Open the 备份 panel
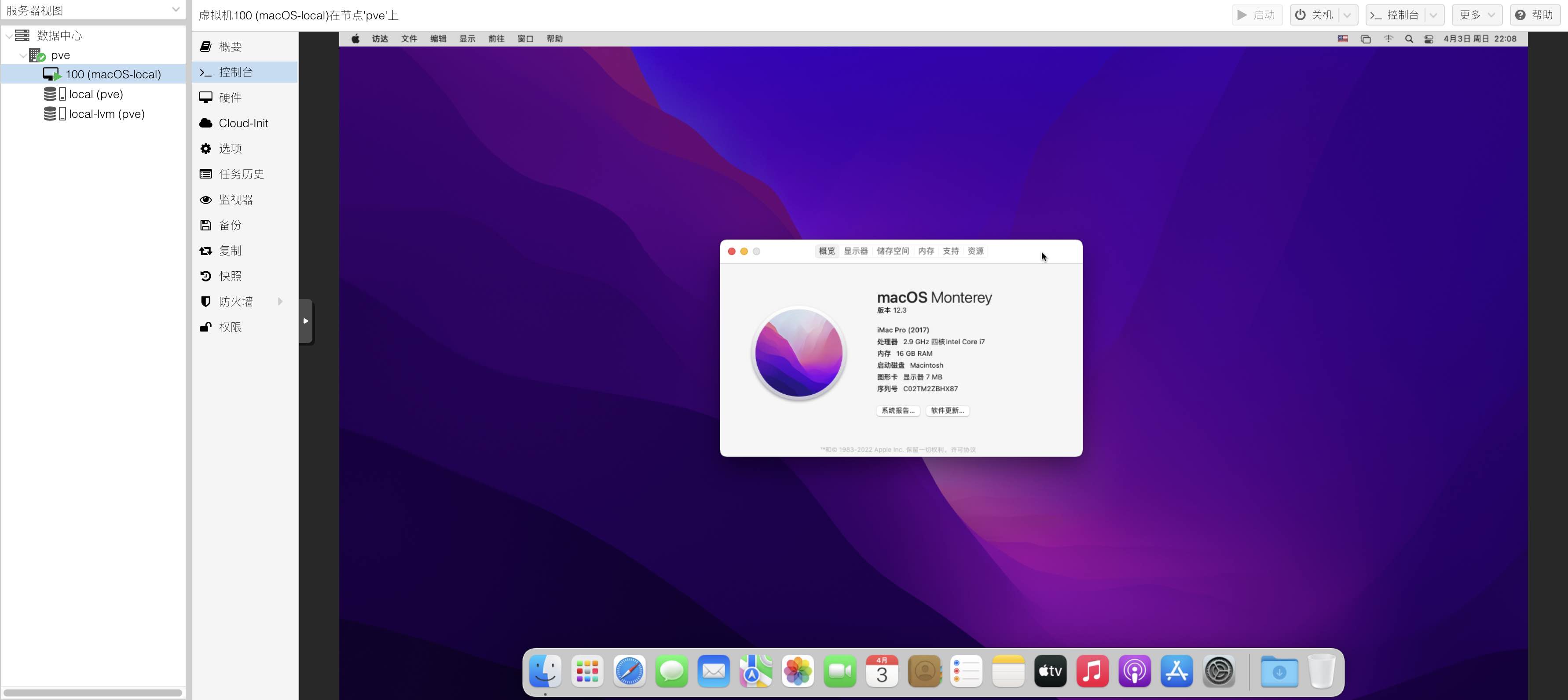The image size is (1568, 700). click(245, 225)
